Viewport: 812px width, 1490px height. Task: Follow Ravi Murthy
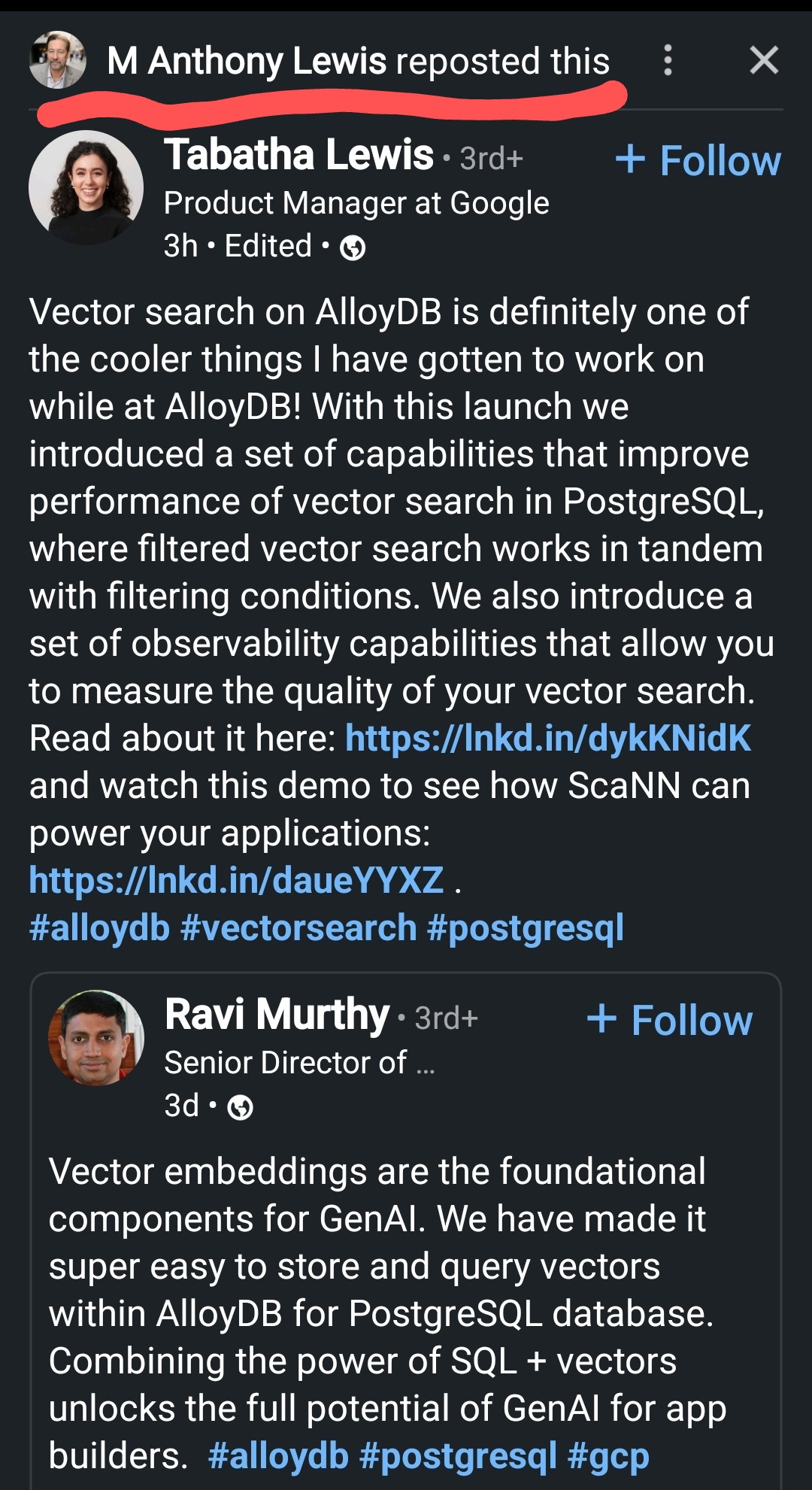pyautogui.click(x=670, y=1020)
